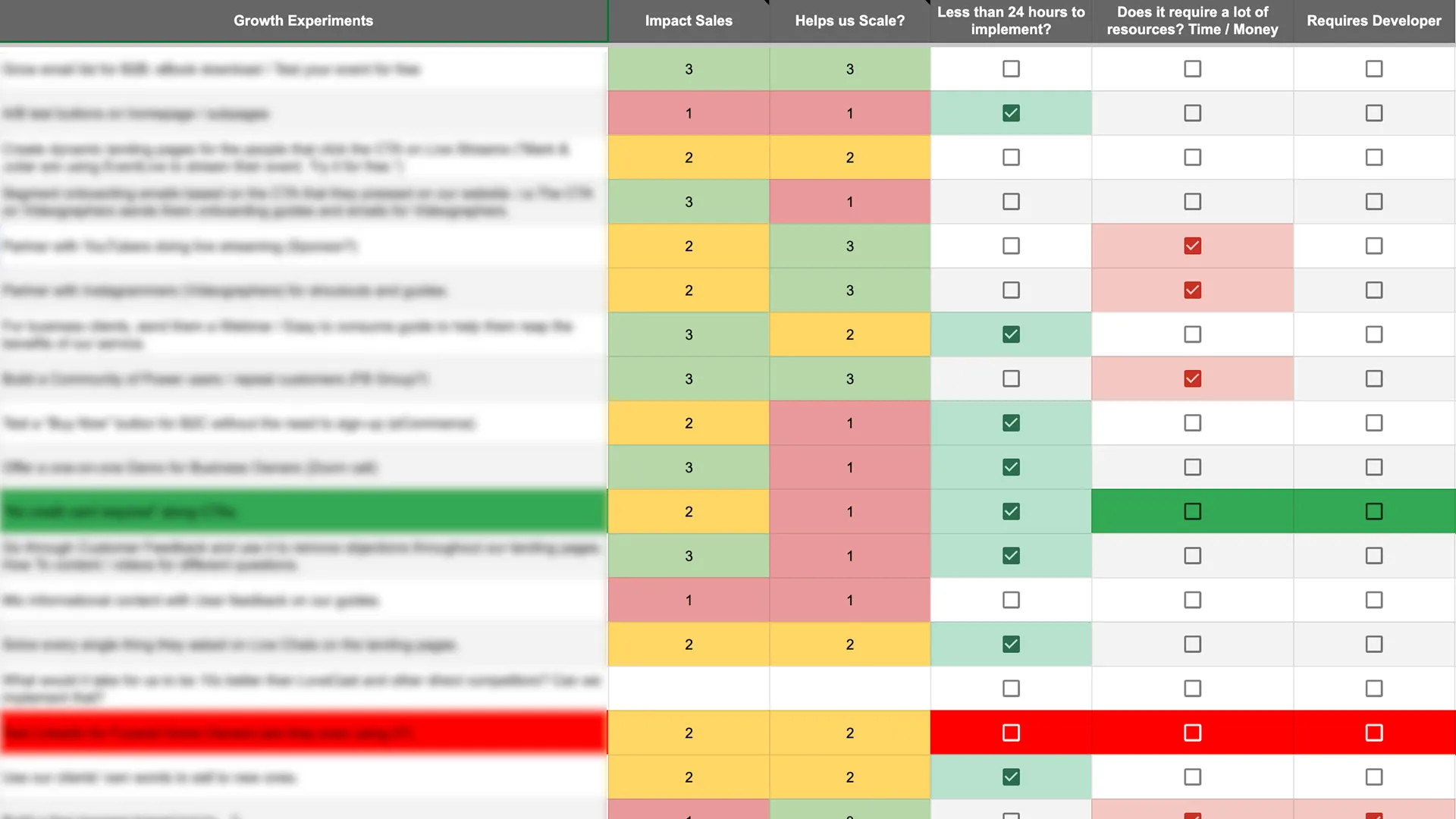Click the green '3' Impact Sales cell in row one
1456x819 pixels.
(689, 69)
